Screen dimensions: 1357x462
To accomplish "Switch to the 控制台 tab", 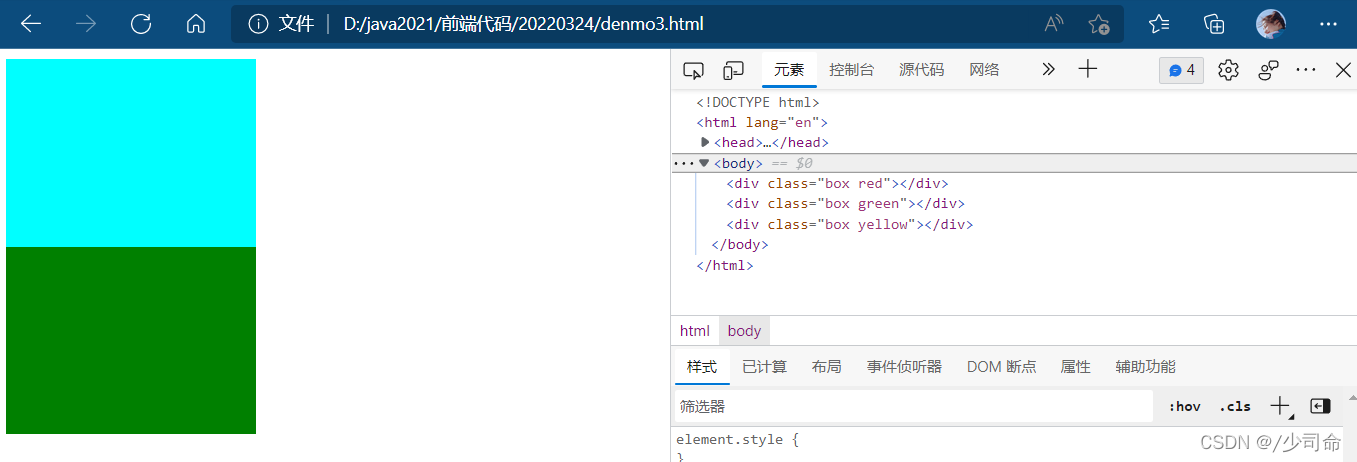I will tap(852, 70).
